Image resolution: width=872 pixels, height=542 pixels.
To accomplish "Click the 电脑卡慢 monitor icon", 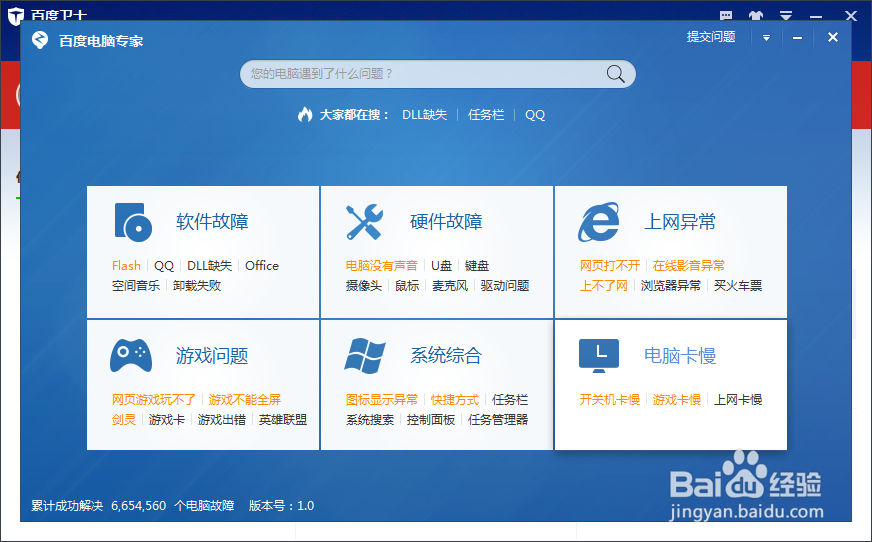I will coord(599,356).
